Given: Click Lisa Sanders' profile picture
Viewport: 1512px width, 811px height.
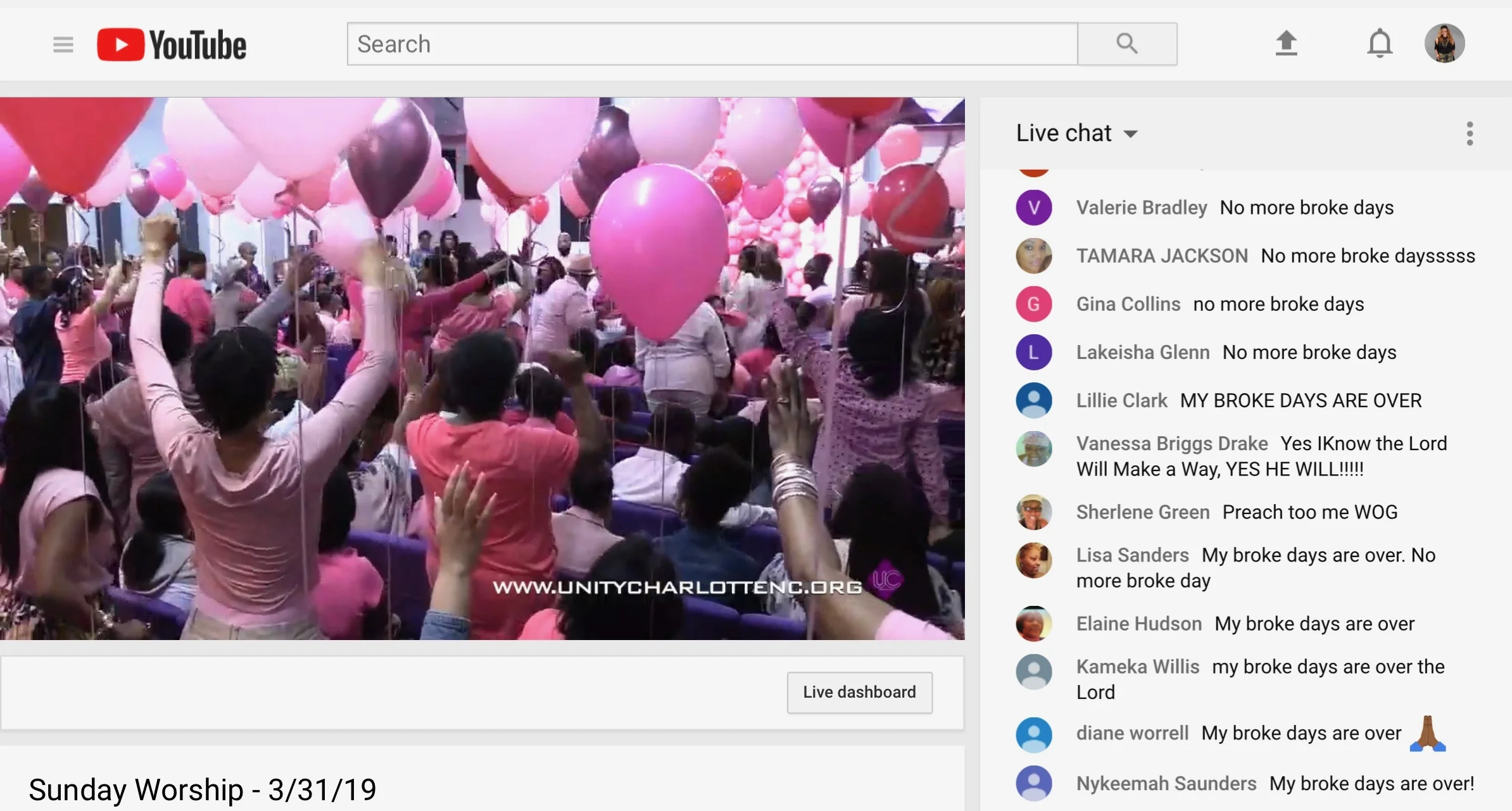Looking at the screenshot, I should (1034, 560).
